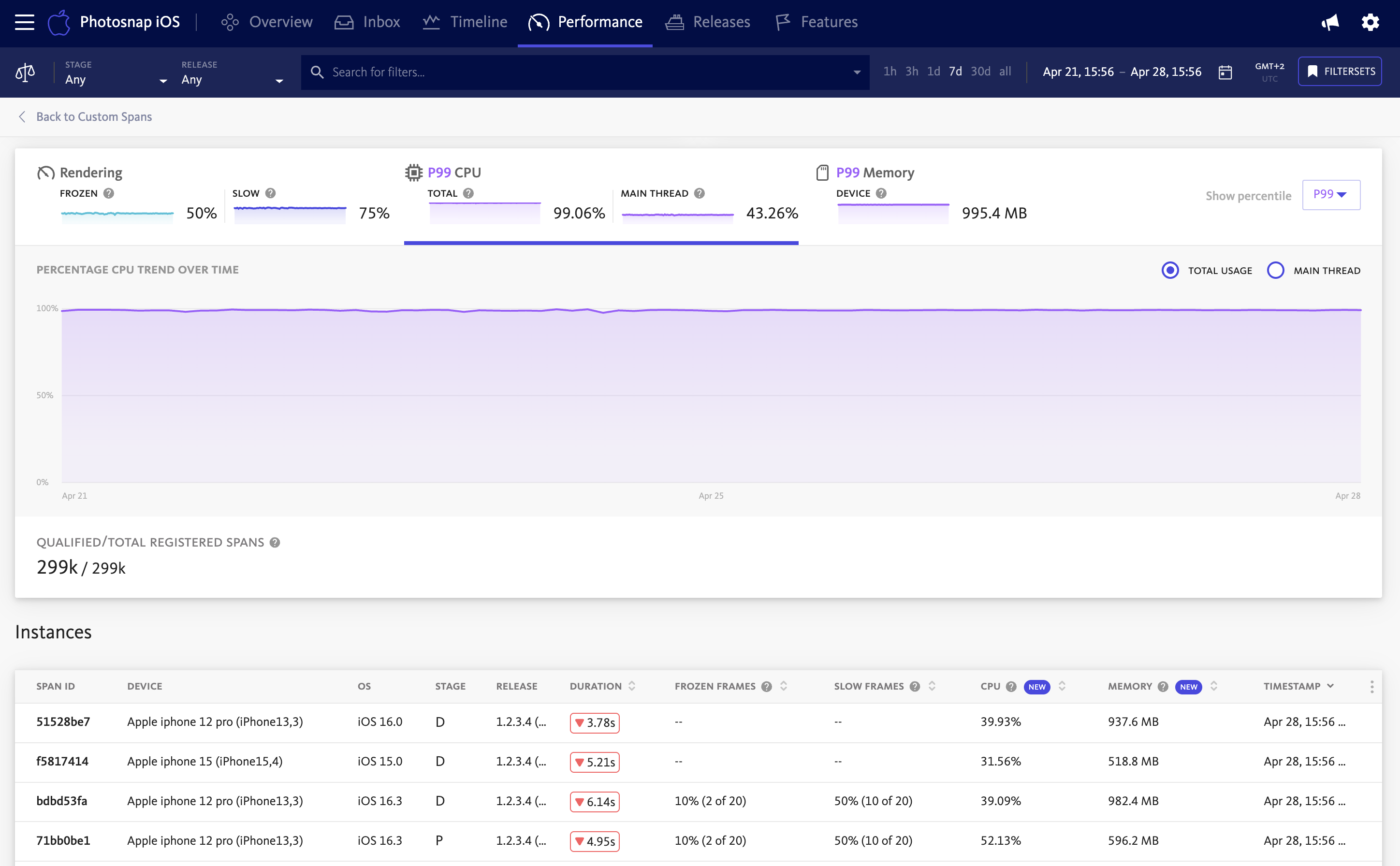
Task: Click MAIN THREAD help icon
Action: coord(700,194)
